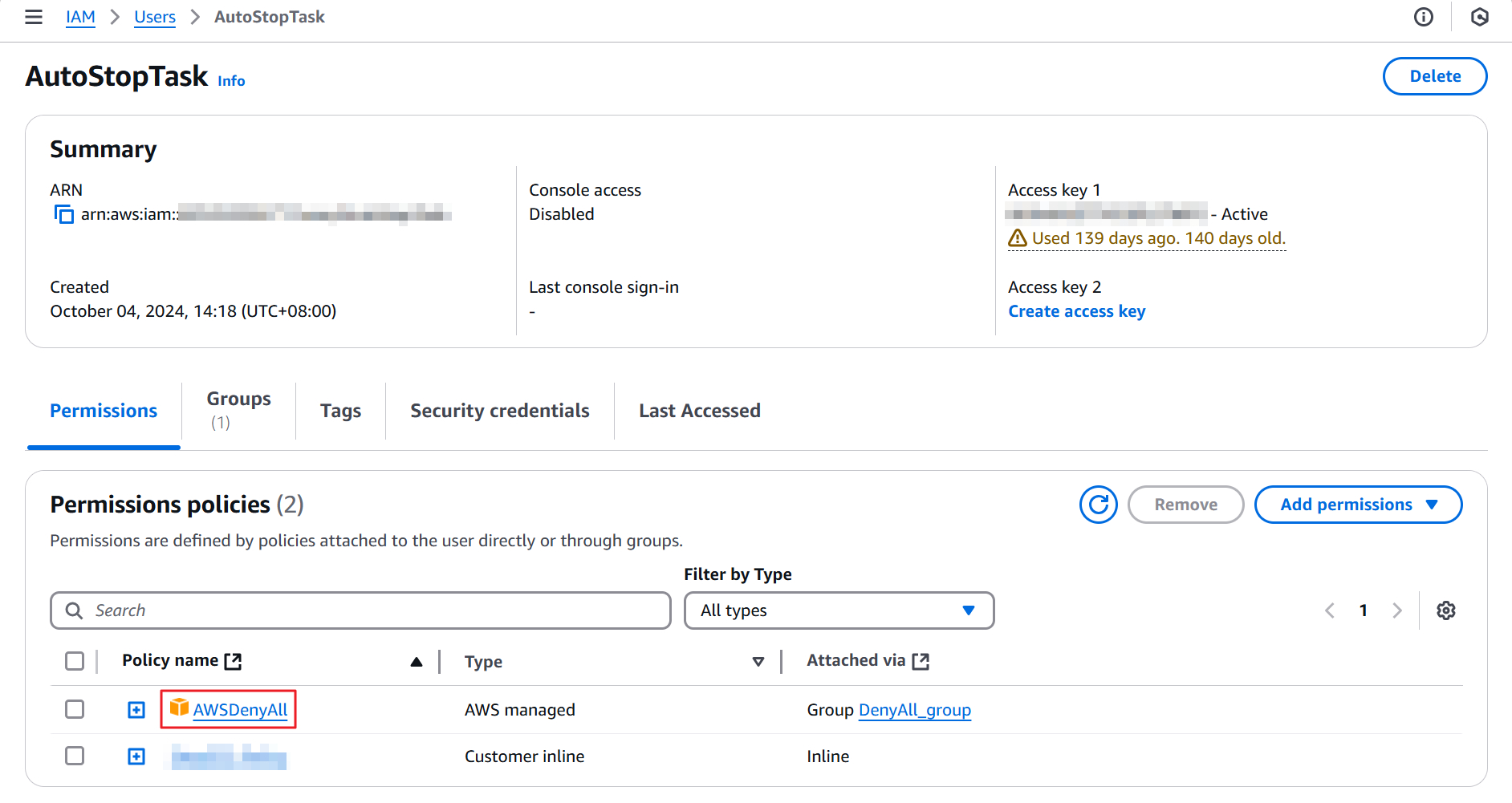Select the AWSDenyAll policy checkbox
1512x803 pixels.
(x=75, y=709)
